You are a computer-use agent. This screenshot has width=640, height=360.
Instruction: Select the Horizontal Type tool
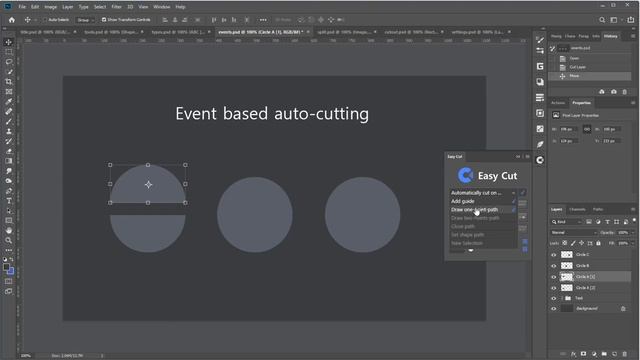click(9, 200)
